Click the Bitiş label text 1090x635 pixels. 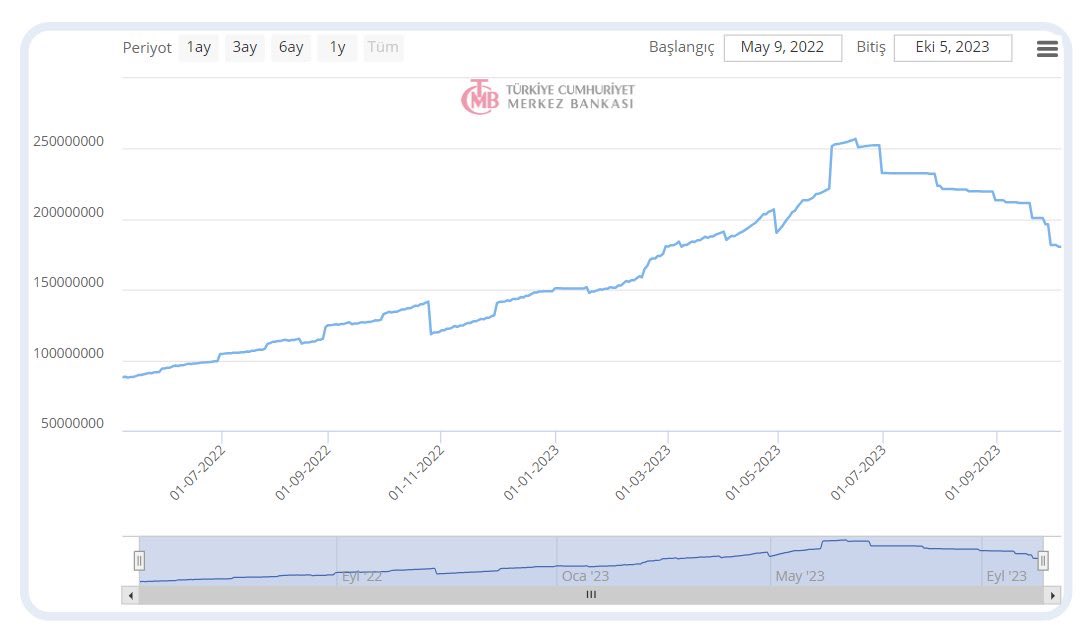pos(871,48)
